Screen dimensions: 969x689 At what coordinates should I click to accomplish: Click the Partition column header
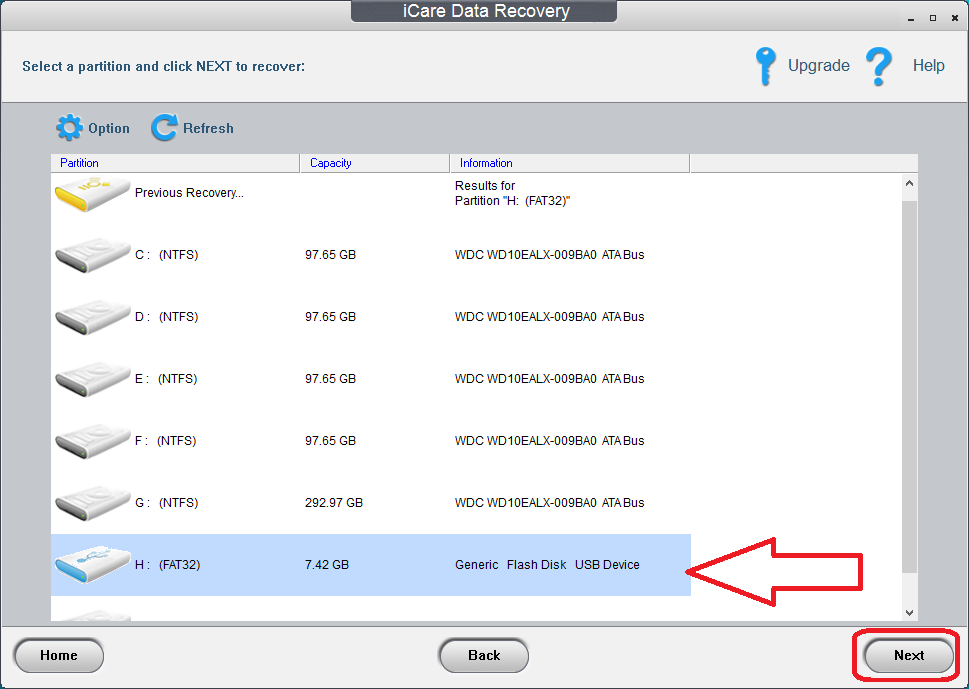point(79,163)
